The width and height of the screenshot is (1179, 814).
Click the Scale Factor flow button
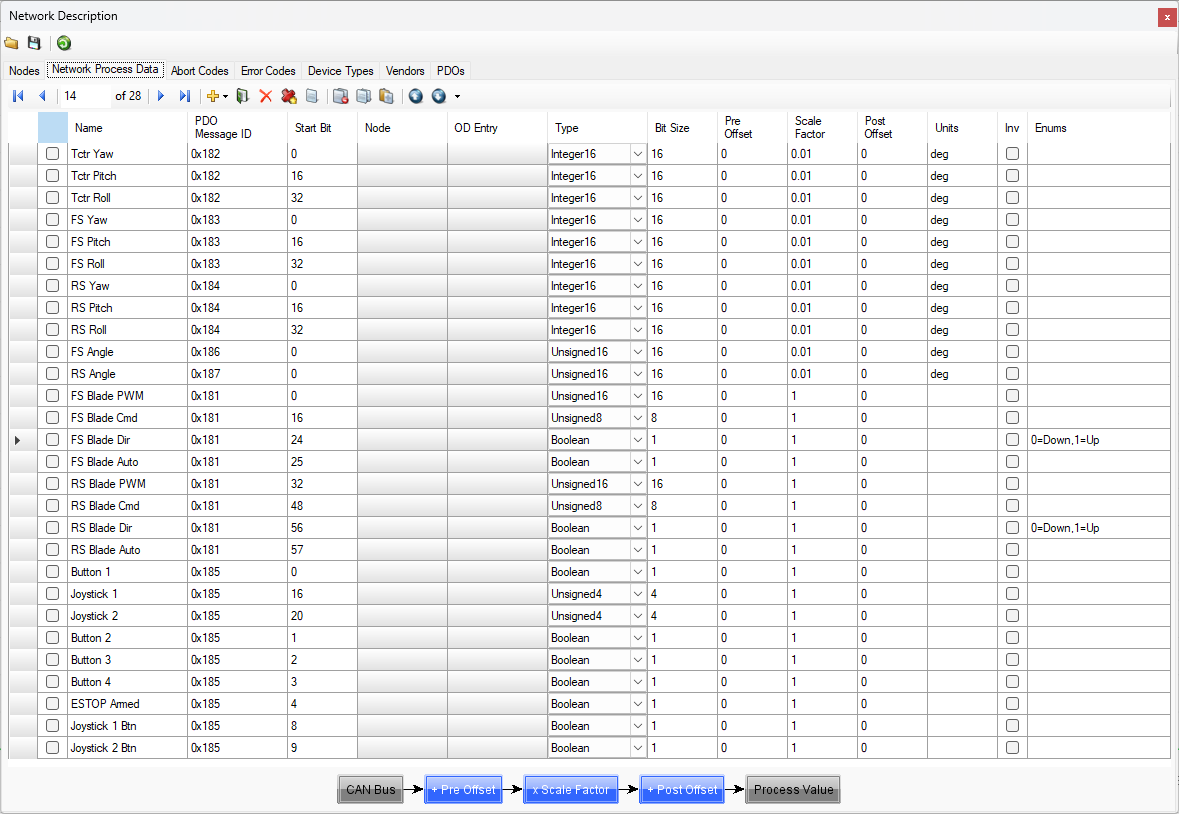tap(570, 790)
